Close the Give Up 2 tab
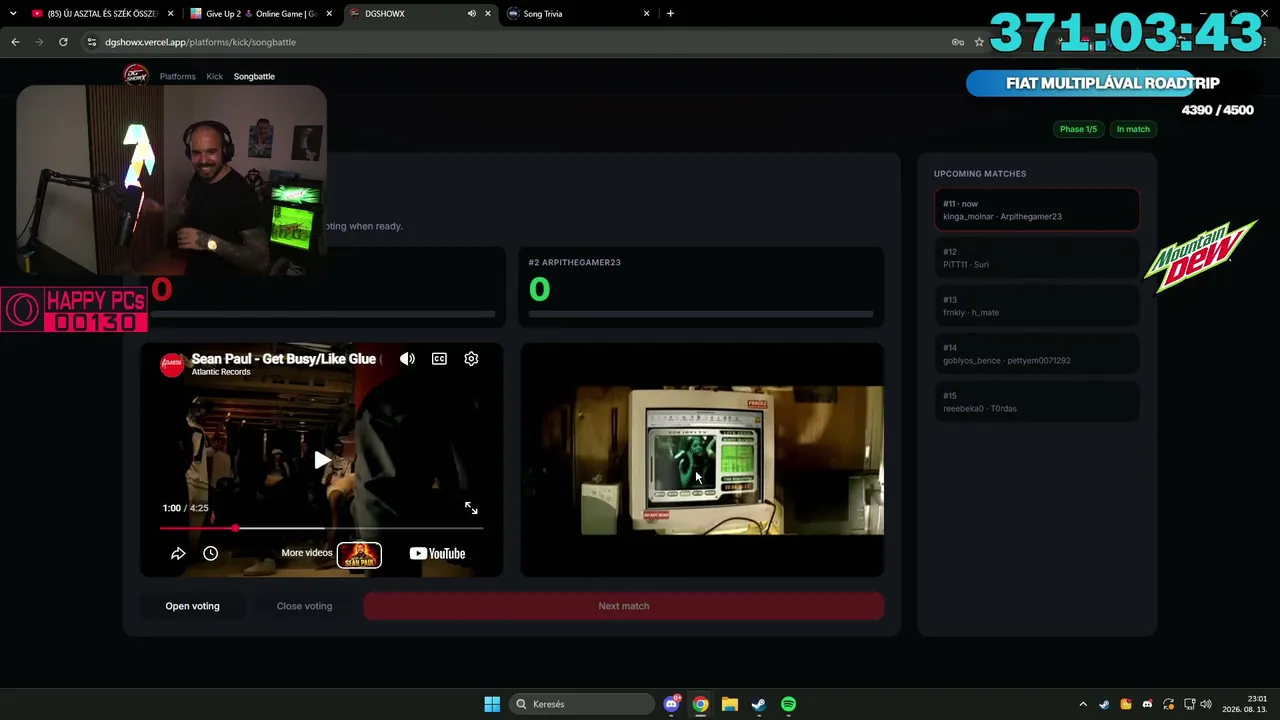 (329, 14)
